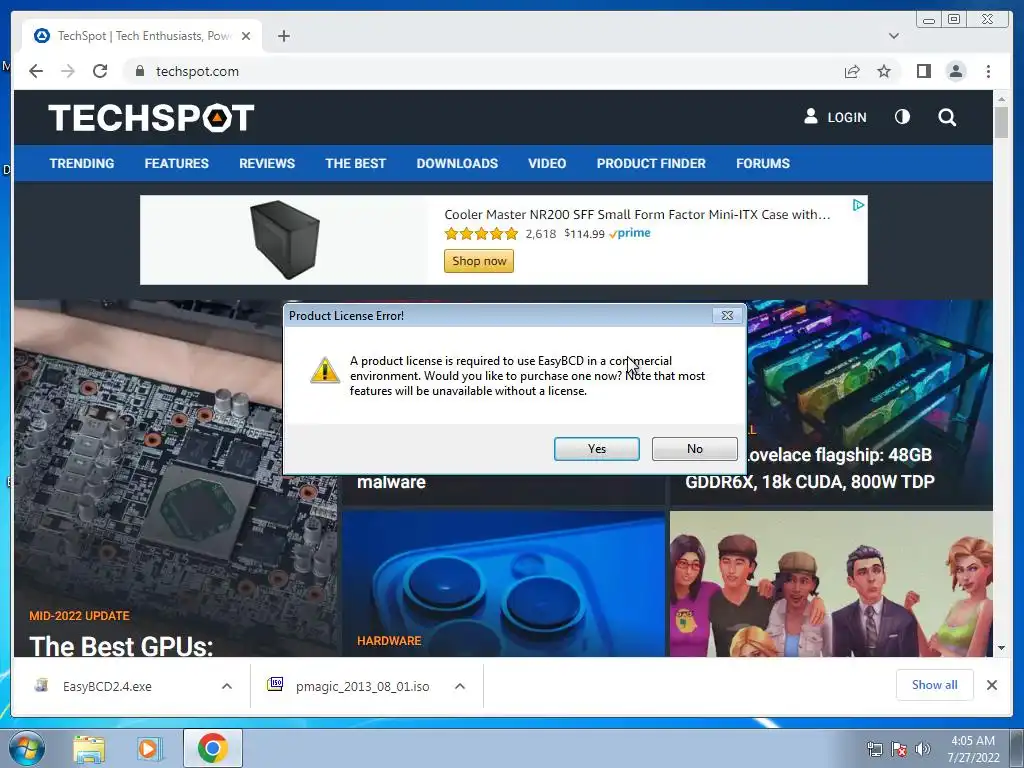Open the REVIEWS nav item
This screenshot has width=1024, height=768.
pos(266,163)
